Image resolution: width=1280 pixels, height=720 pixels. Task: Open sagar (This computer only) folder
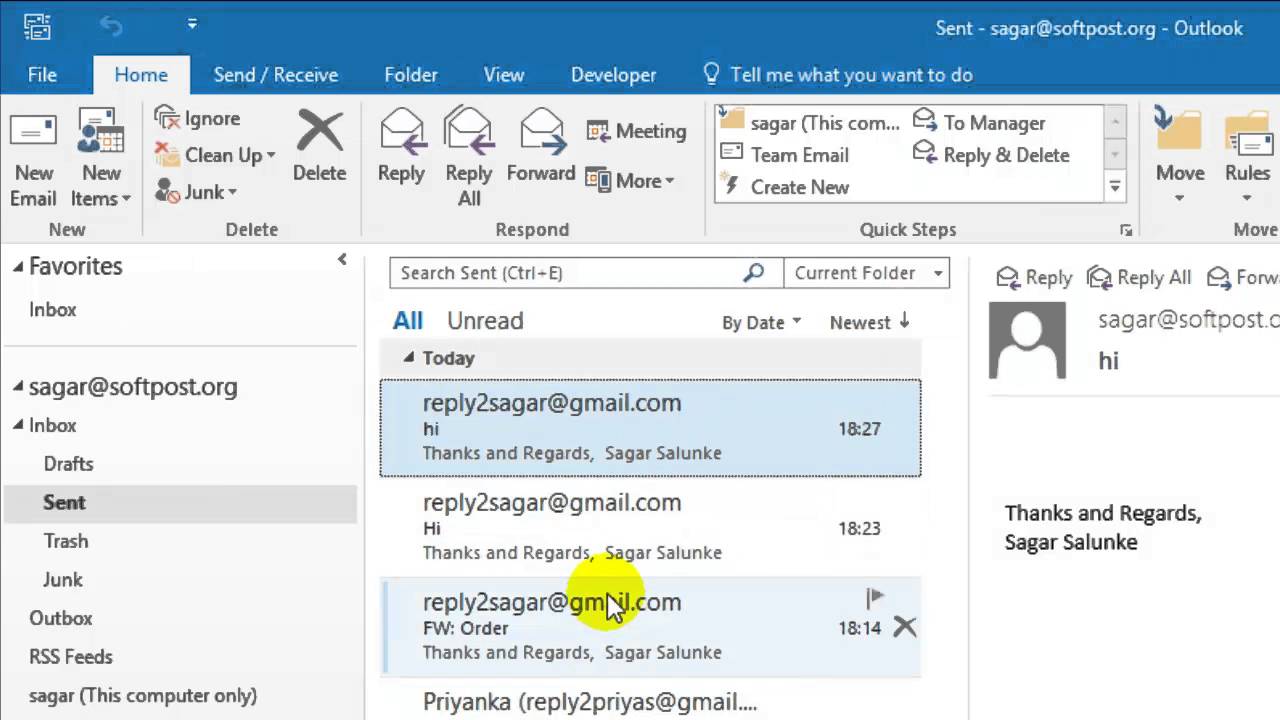pos(143,695)
